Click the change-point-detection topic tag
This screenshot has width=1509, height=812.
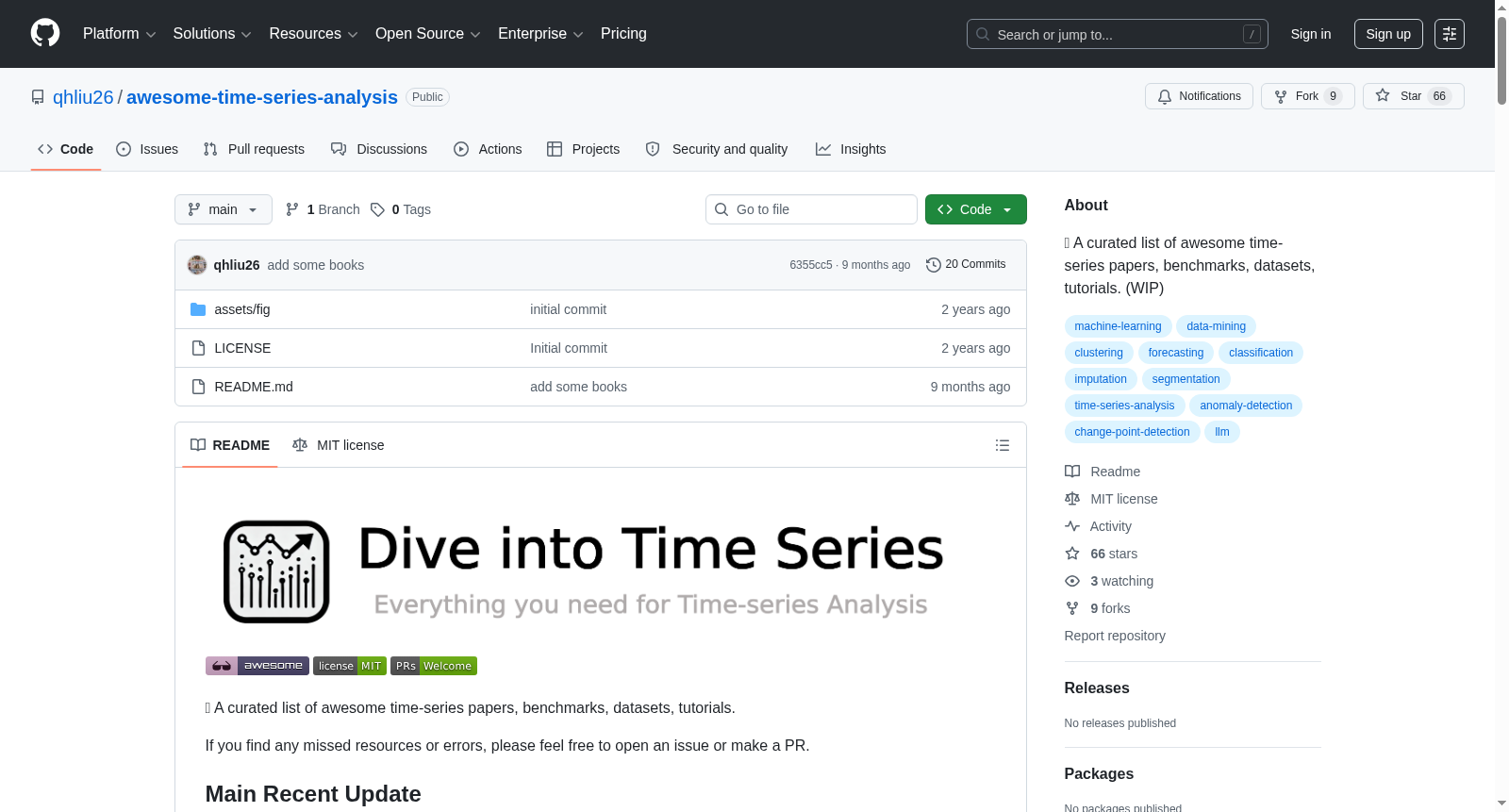coord(1132,432)
